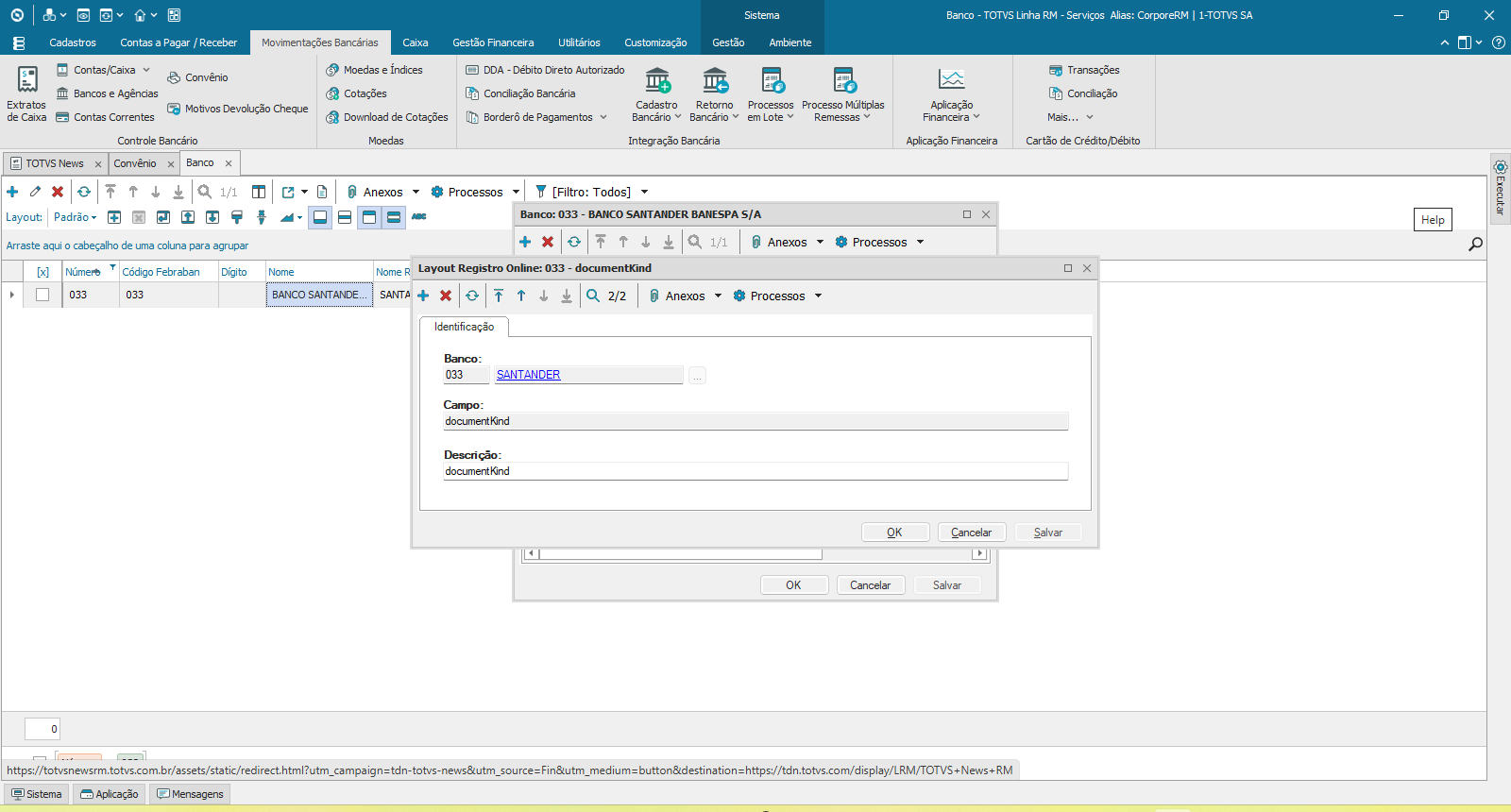
Task: Click the search magnifier at grid right edge
Action: coord(1475,245)
